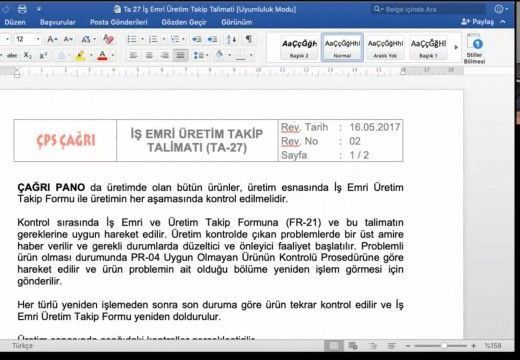Apply the Başlık 1 style
The height and width of the screenshot is (360, 520).
pos(428,47)
